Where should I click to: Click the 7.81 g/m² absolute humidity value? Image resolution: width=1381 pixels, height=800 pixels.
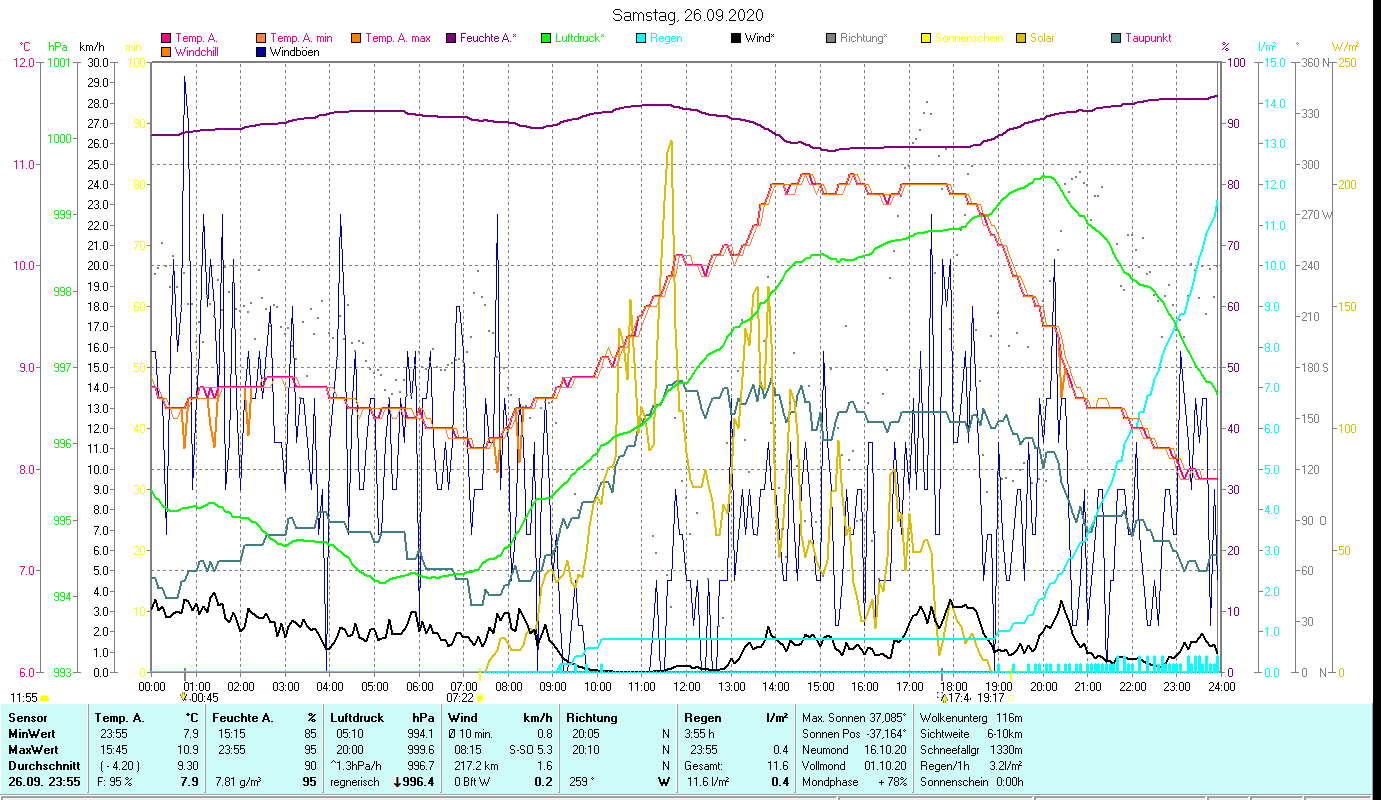click(239, 782)
